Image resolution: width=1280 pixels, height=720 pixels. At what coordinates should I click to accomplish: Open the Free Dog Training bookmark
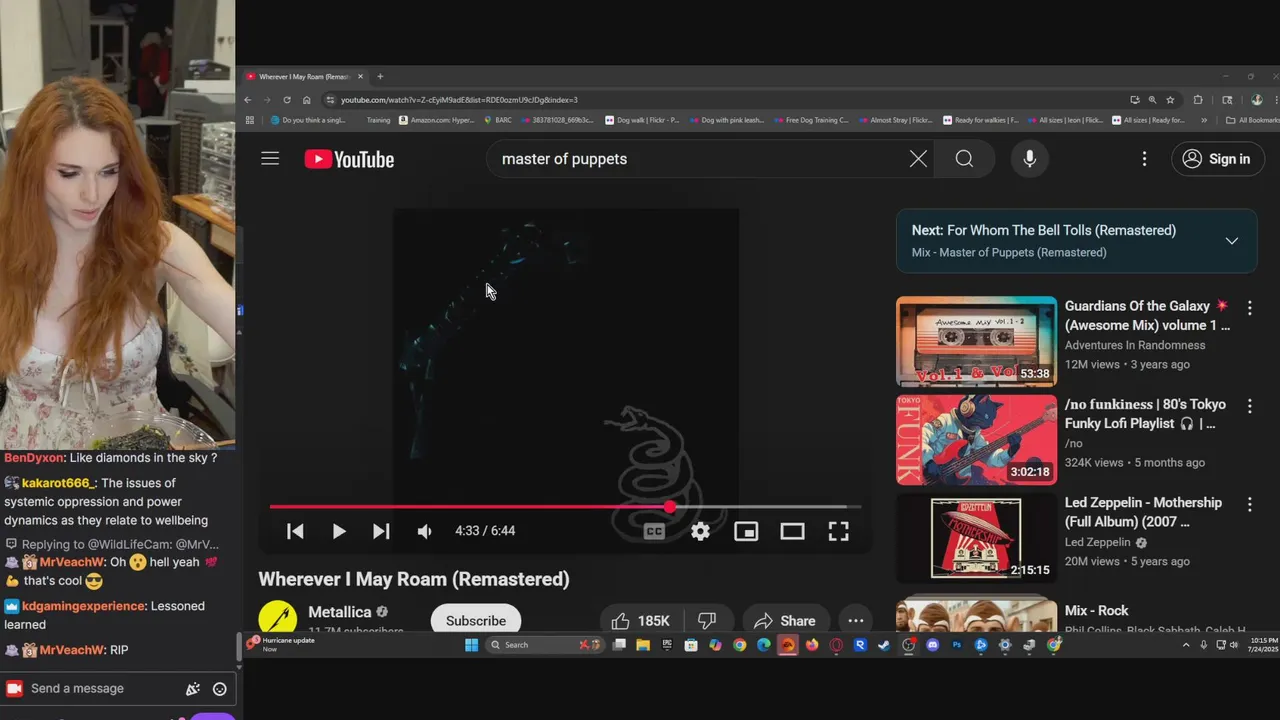(x=810, y=120)
